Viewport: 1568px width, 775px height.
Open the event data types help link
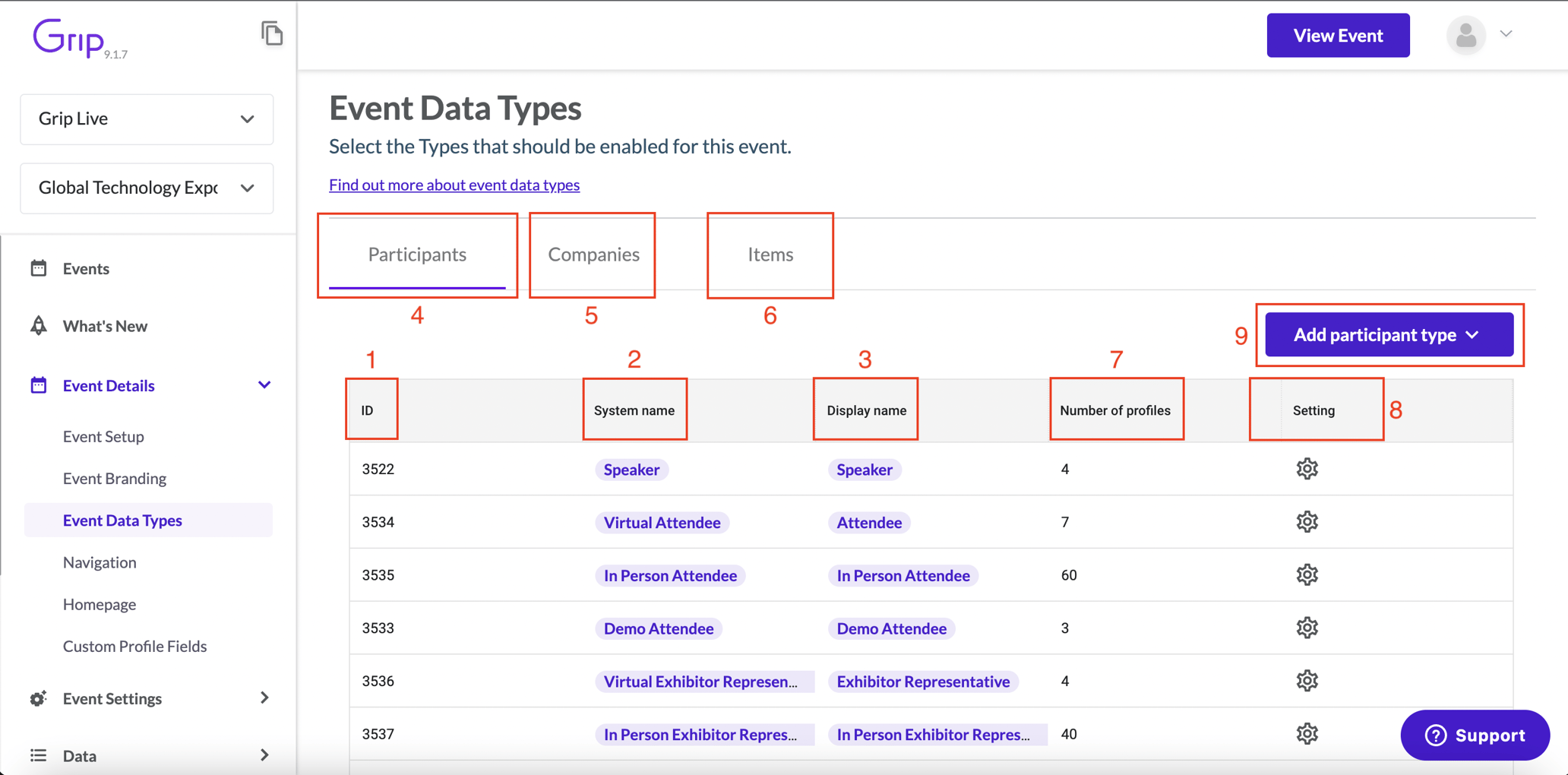click(454, 185)
